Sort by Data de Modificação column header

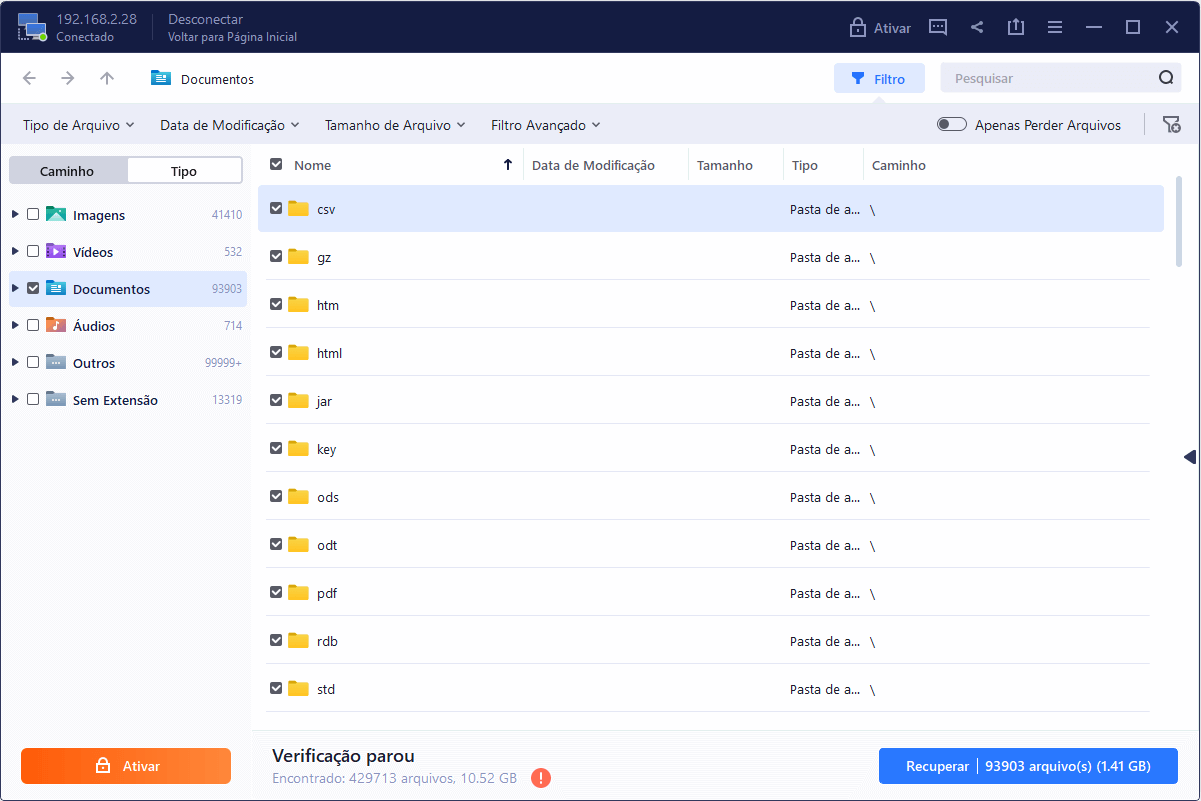593,165
